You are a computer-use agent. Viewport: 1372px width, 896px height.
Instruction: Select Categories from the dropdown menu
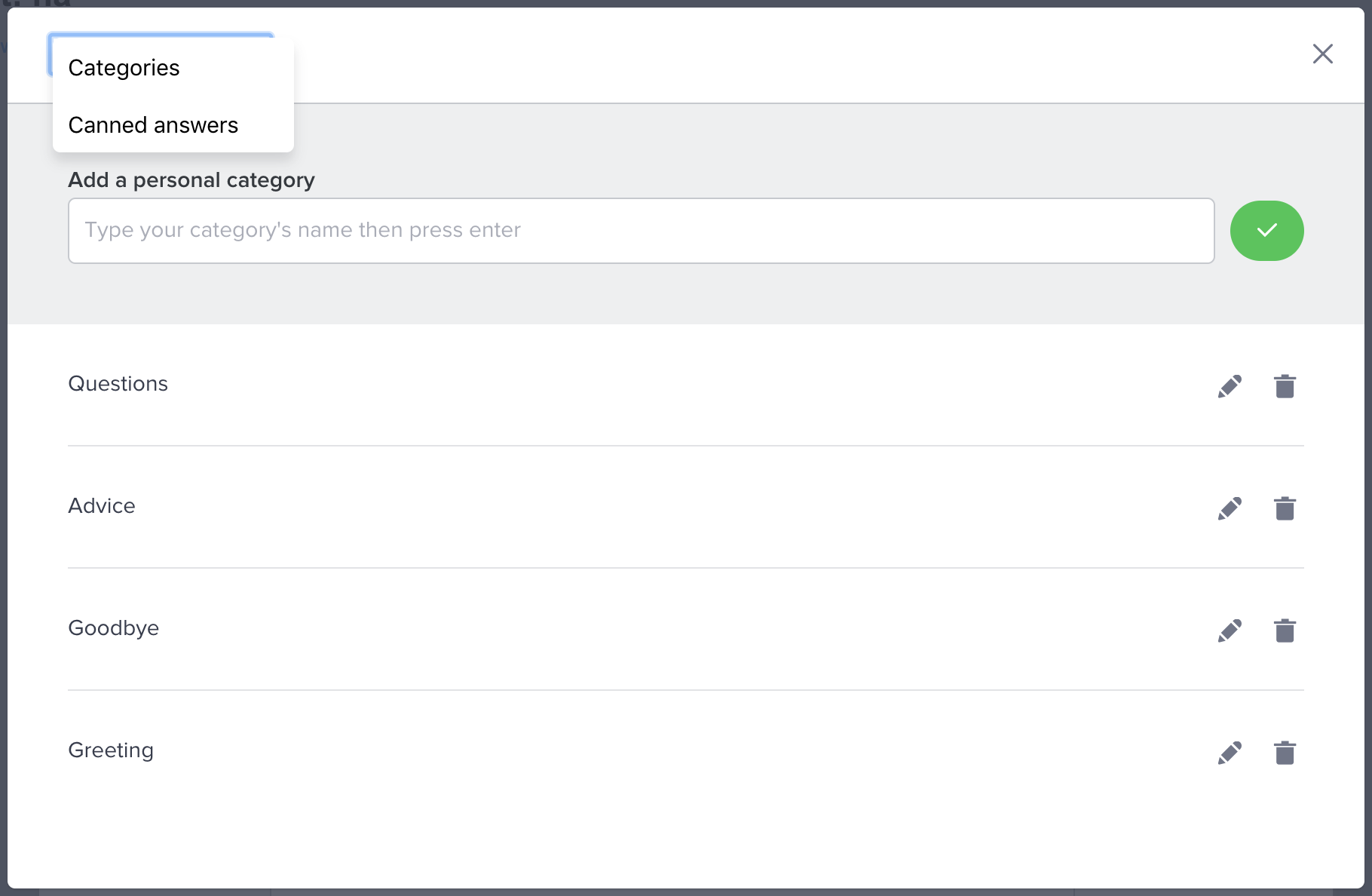pyautogui.click(x=124, y=68)
